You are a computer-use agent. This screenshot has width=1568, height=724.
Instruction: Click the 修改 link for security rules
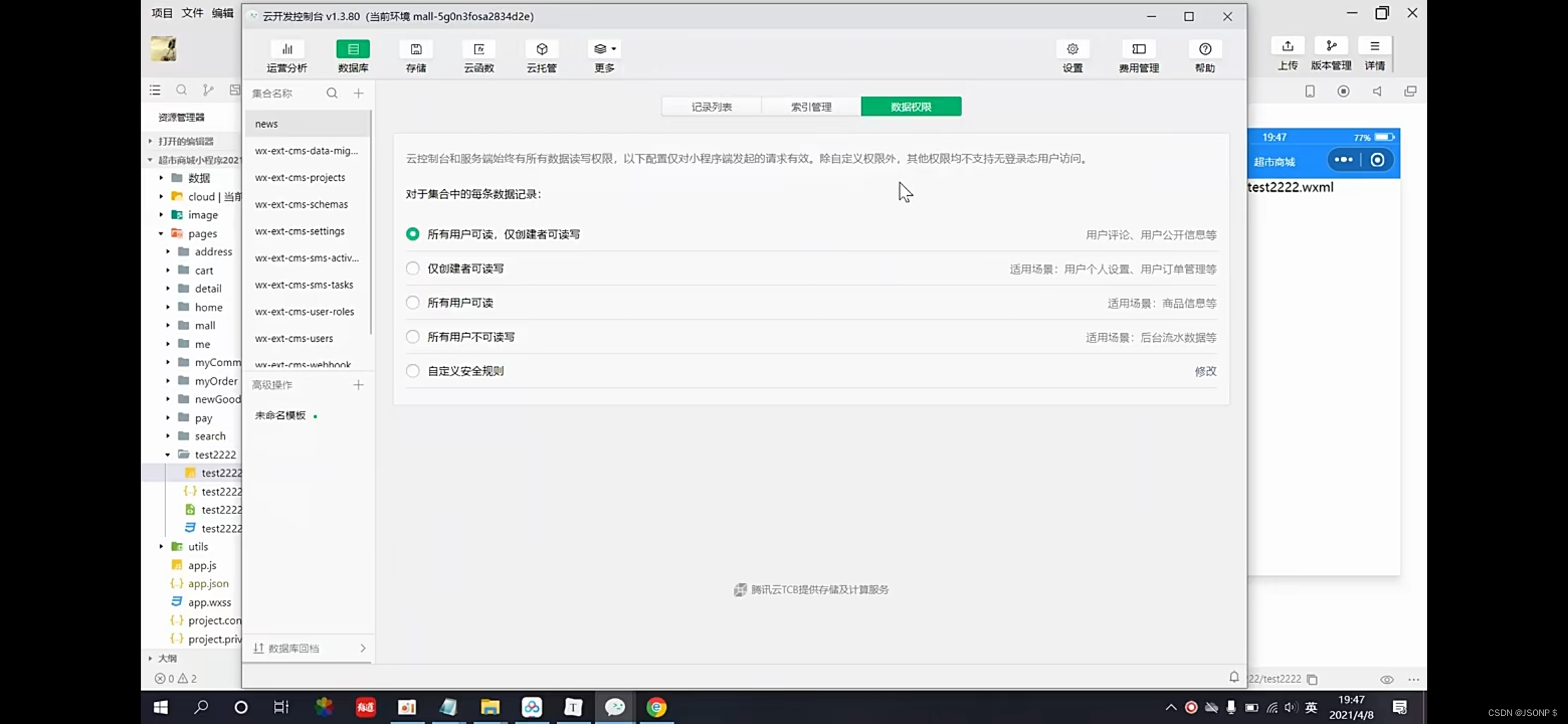click(1205, 371)
